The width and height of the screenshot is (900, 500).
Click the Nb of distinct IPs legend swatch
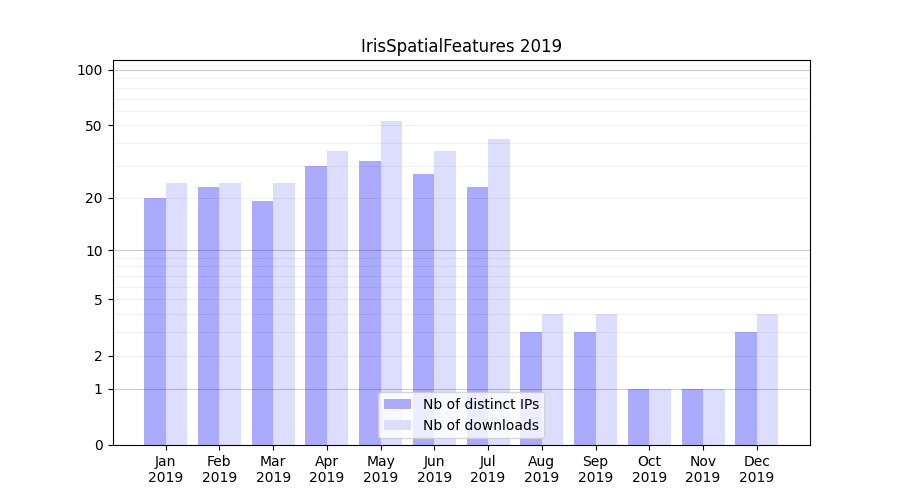(398, 404)
